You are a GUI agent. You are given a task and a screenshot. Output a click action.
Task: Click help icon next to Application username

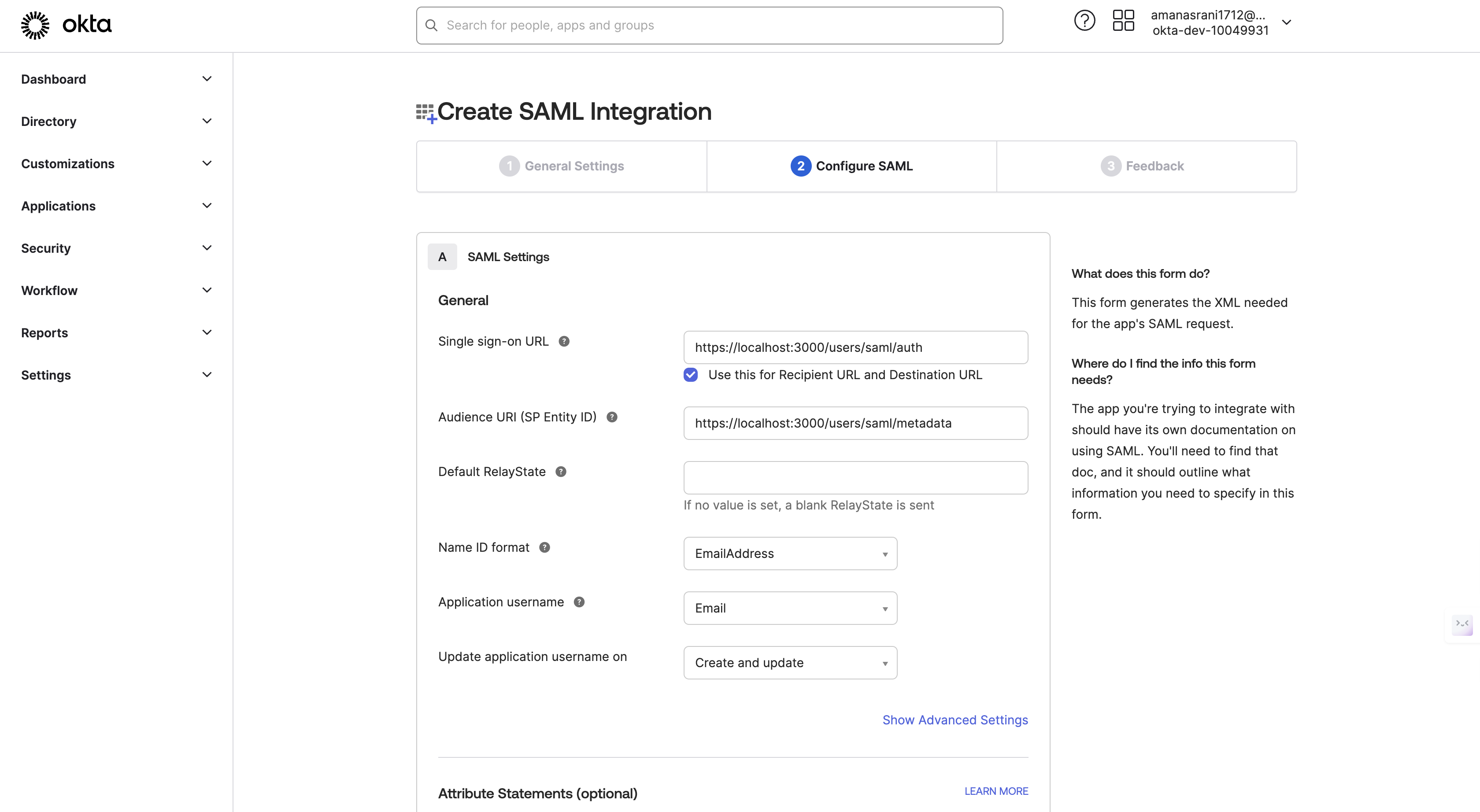click(x=579, y=602)
